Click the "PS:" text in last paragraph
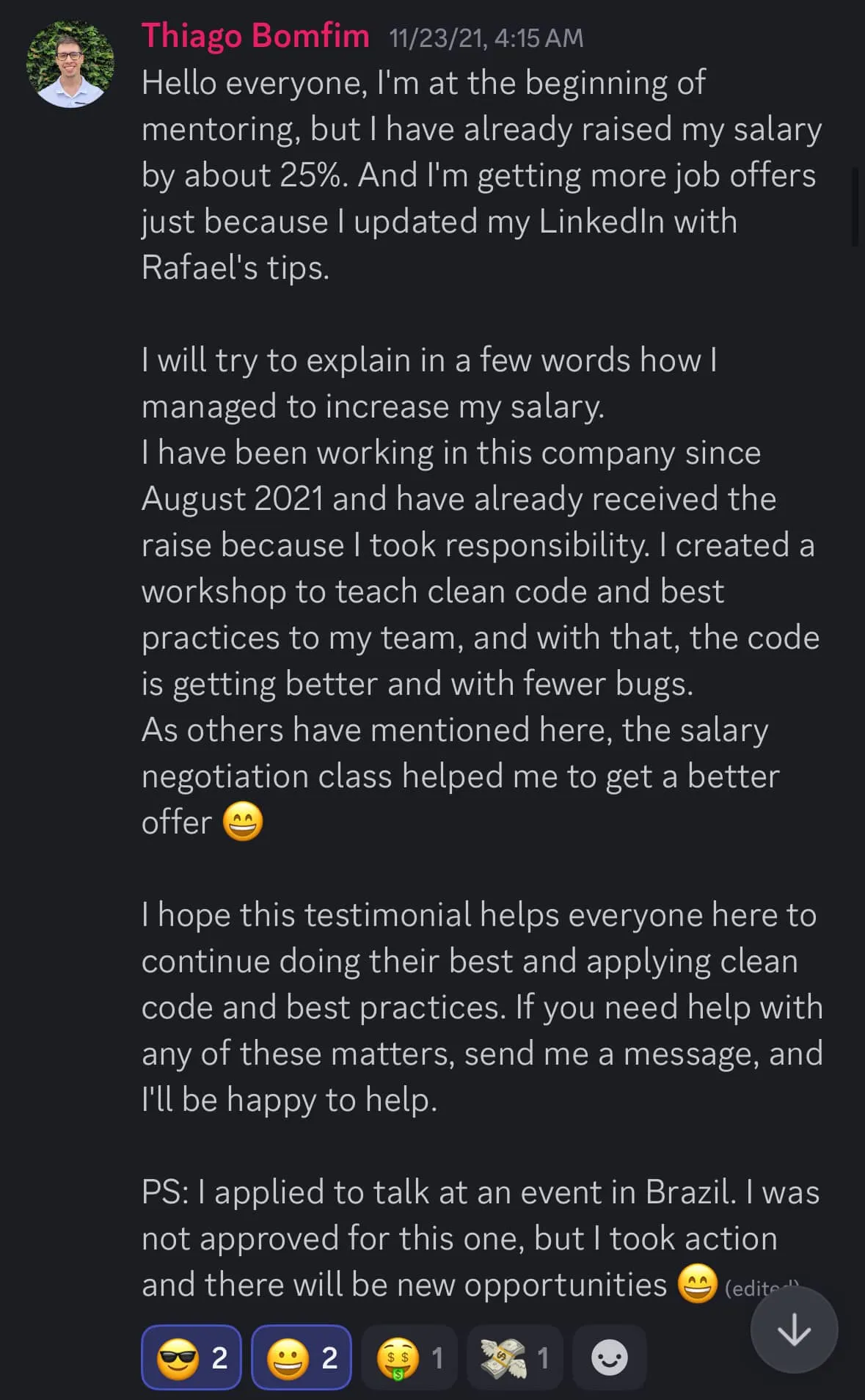The height and width of the screenshot is (1400, 865). [x=166, y=1192]
